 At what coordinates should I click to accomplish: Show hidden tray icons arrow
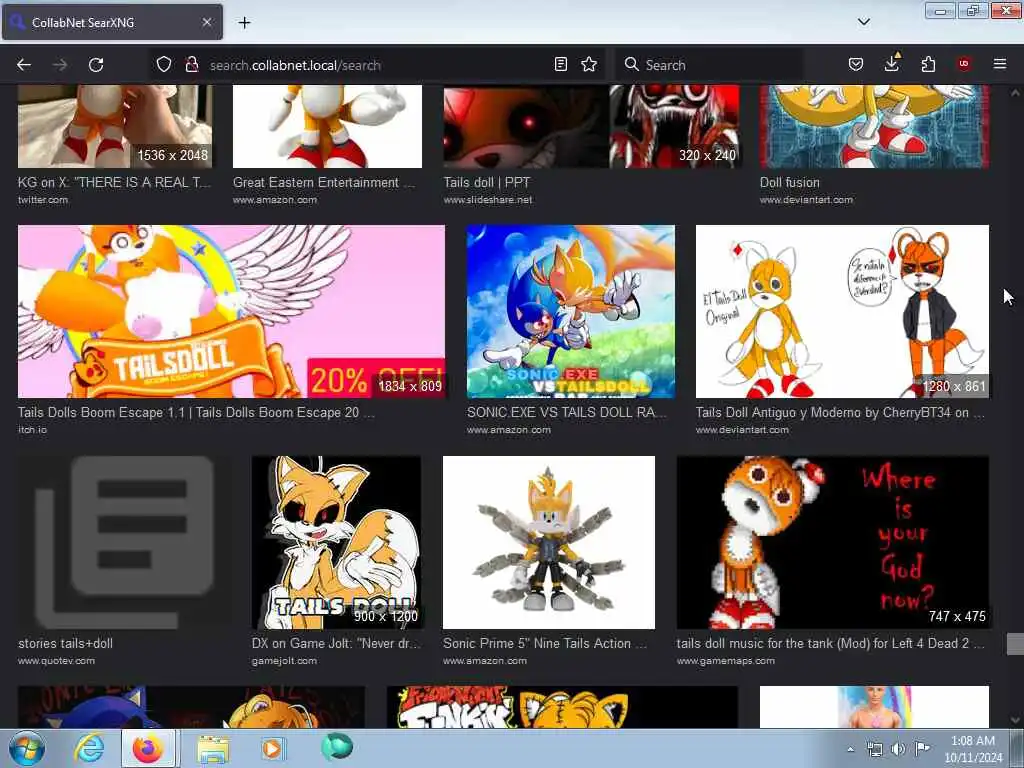coord(850,749)
